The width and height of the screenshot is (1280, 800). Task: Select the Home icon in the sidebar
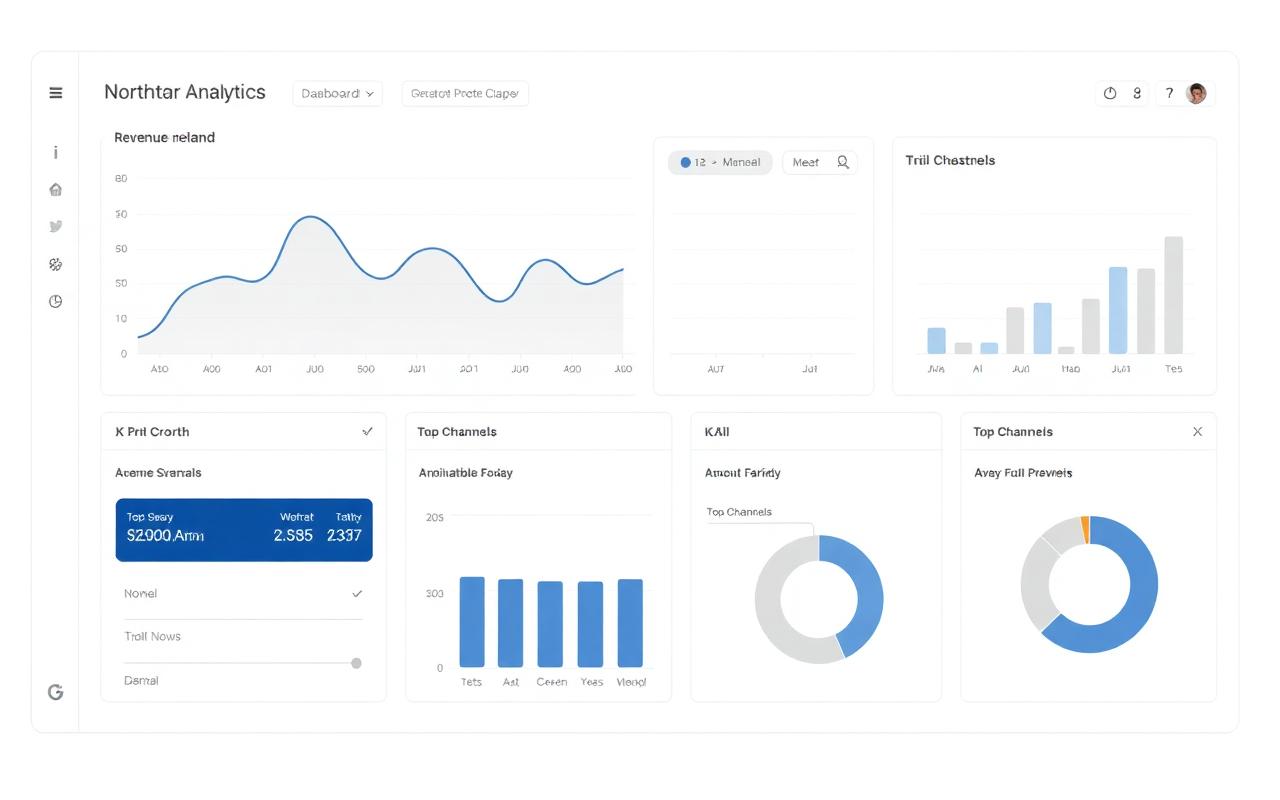pos(56,189)
